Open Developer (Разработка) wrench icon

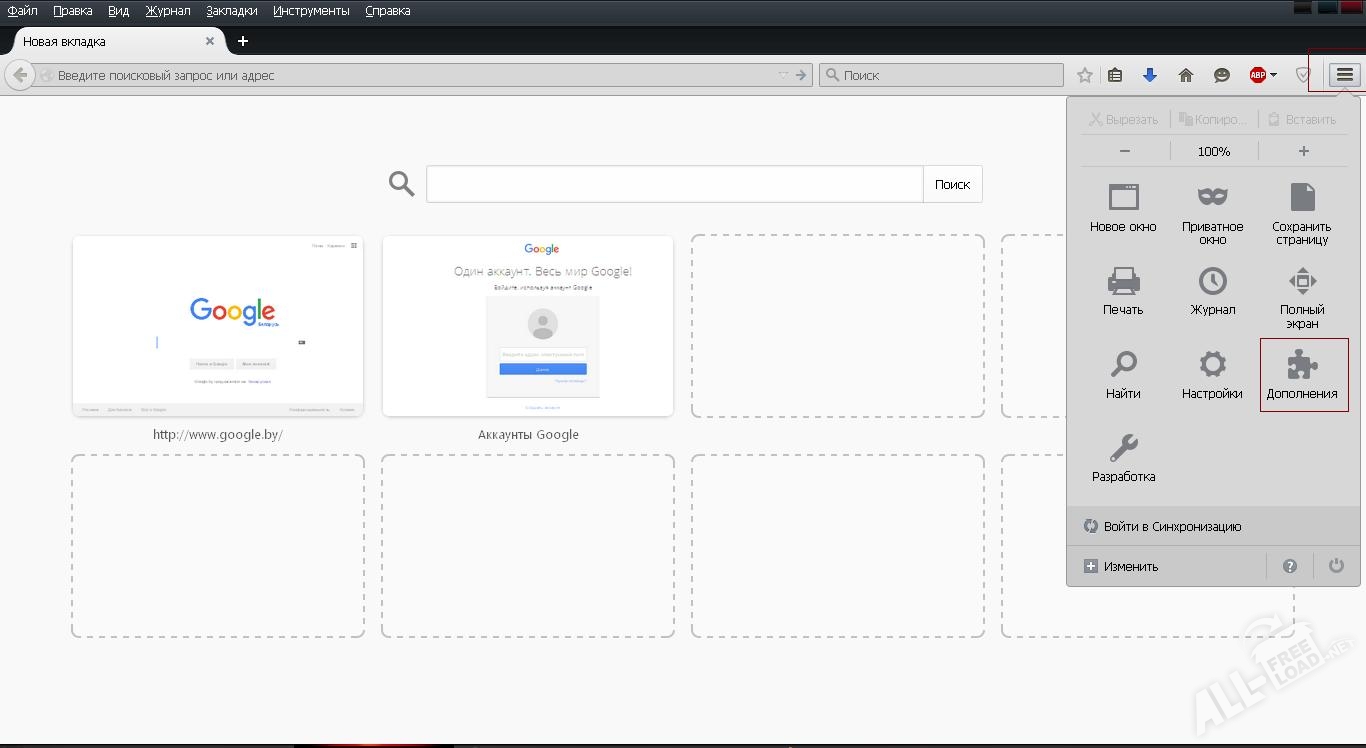pos(1123,448)
